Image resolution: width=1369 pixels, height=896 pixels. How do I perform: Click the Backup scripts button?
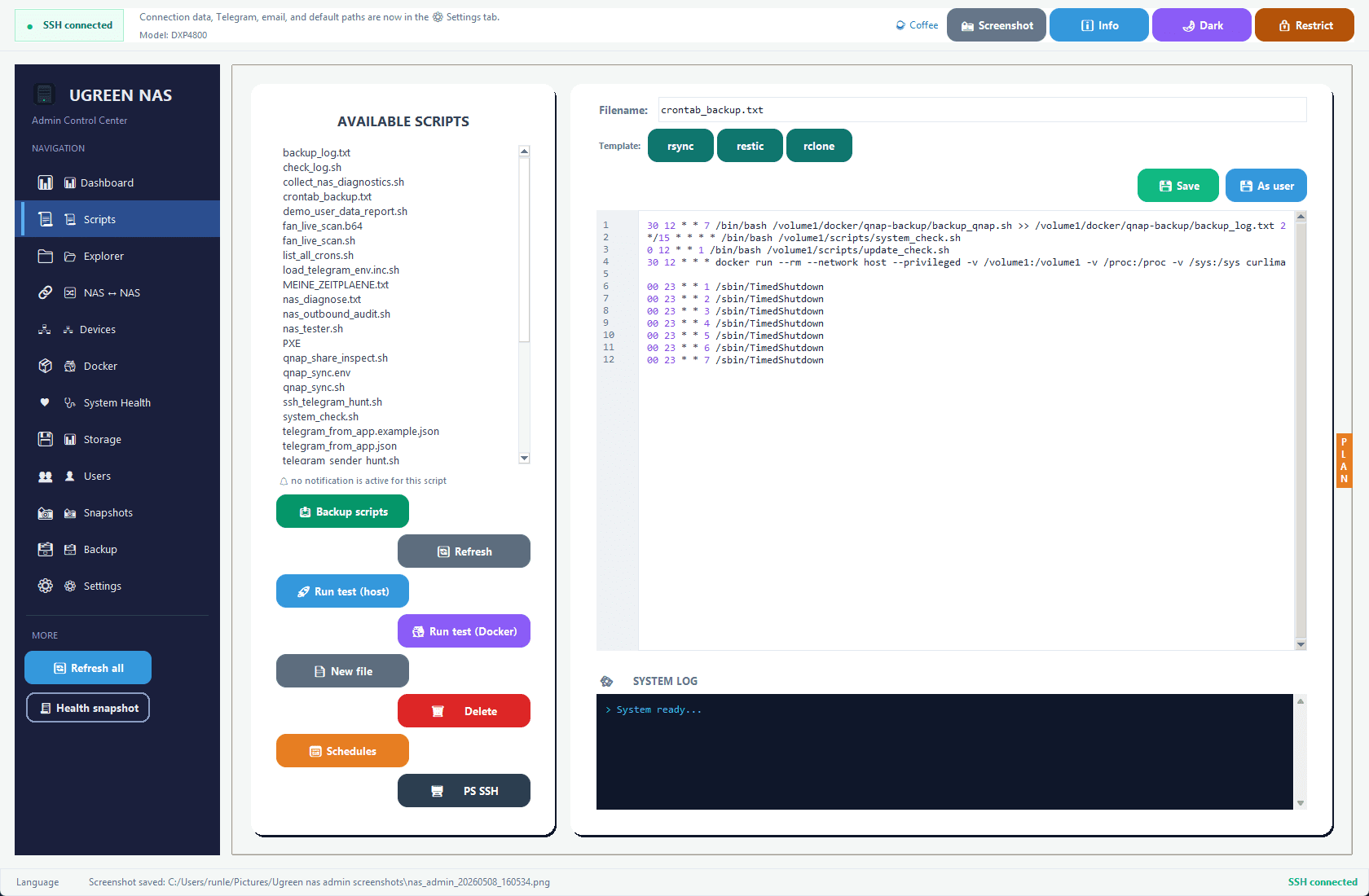tap(342, 512)
